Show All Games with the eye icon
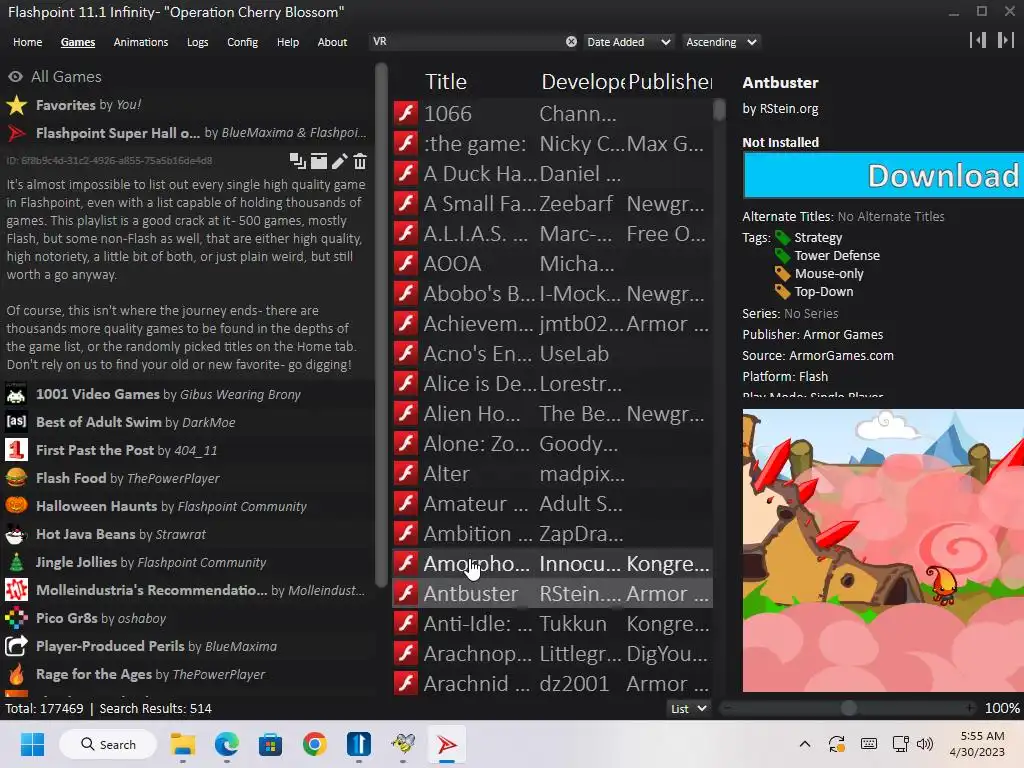1024x768 pixels. (x=15, y=77)
